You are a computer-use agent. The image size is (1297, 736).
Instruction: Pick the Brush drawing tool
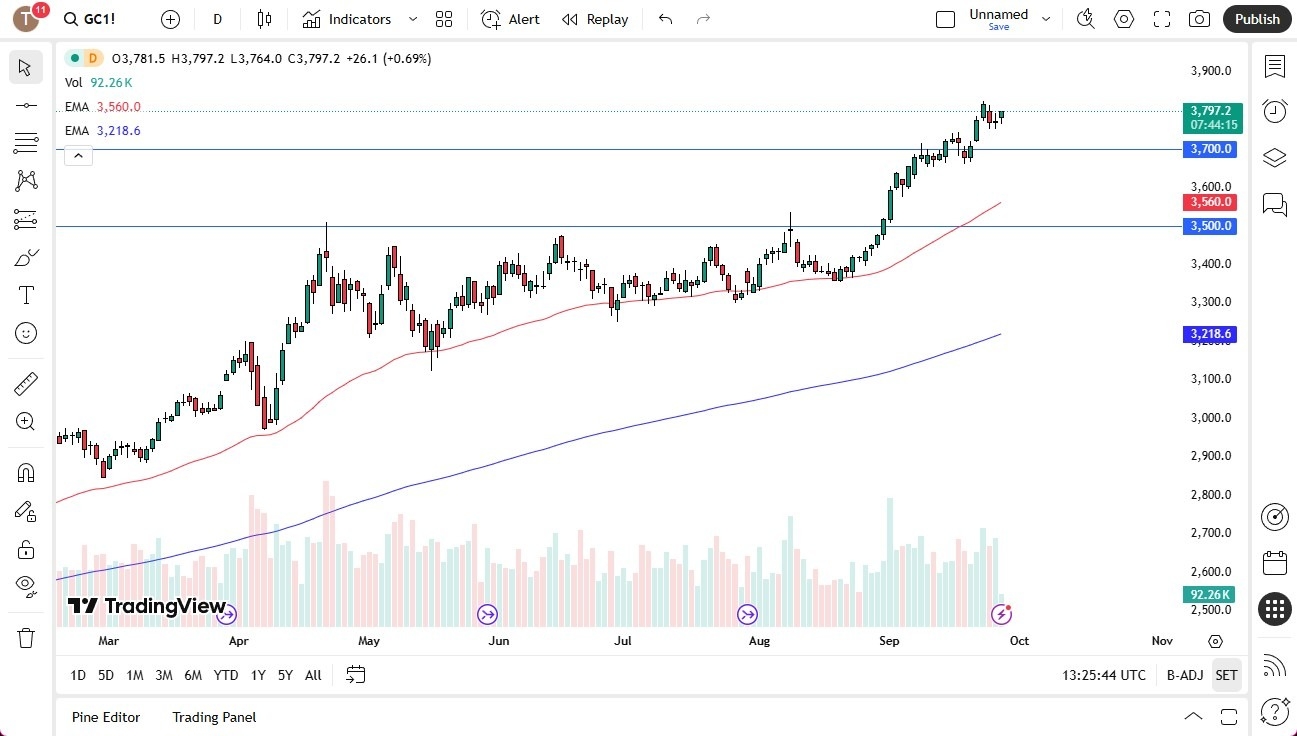26,256
